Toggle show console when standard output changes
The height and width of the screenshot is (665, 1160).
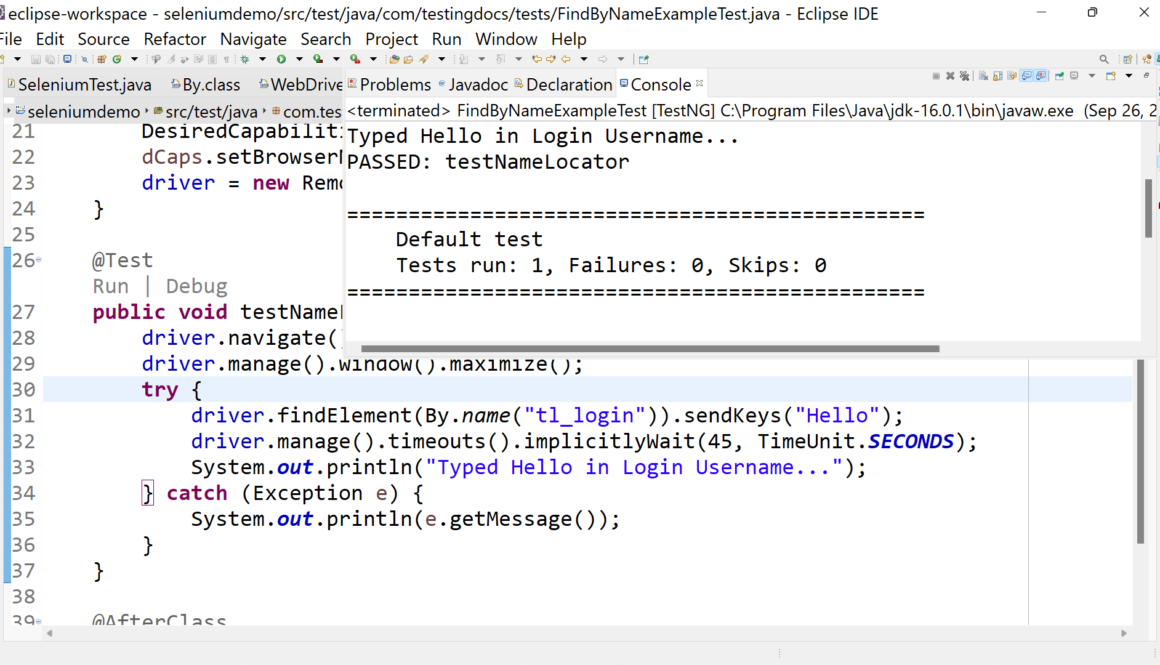1026,76
